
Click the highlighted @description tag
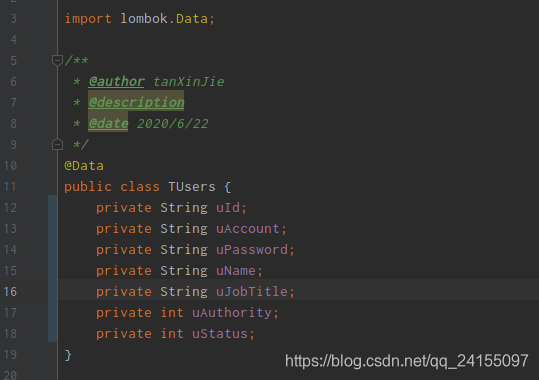(136, 102)
